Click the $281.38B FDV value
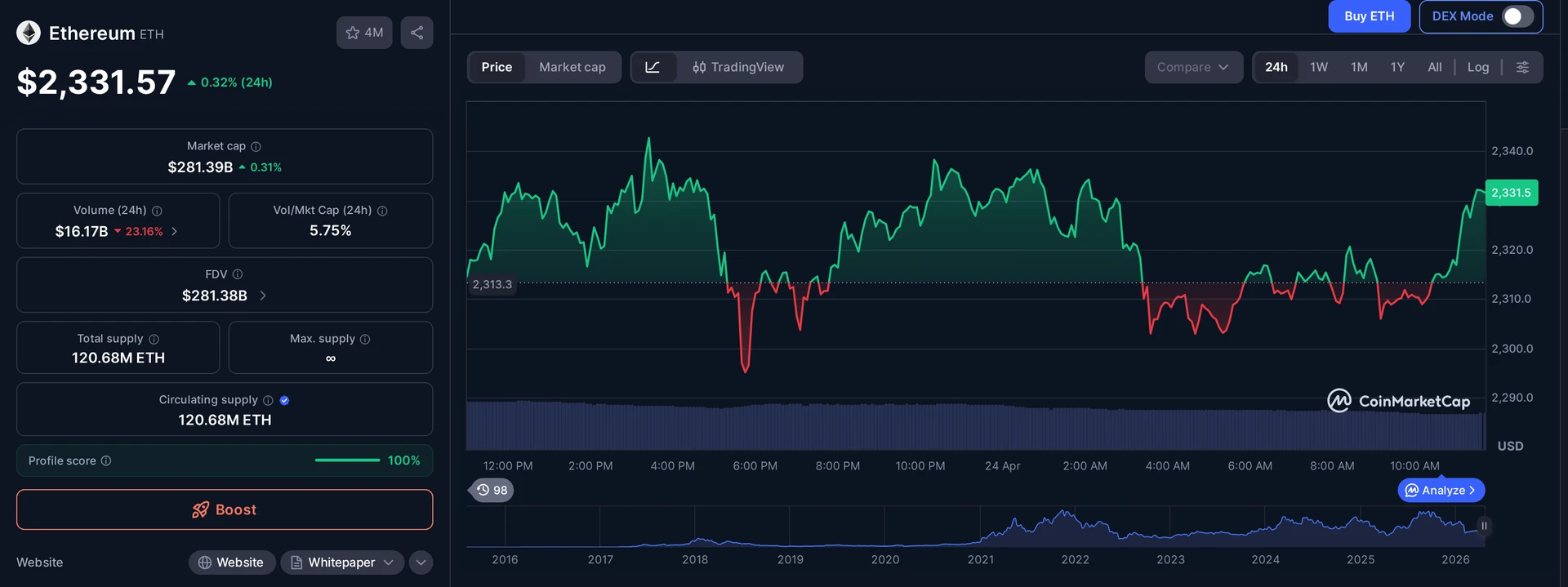1568x587 pixels. click(x=214, y=296)
